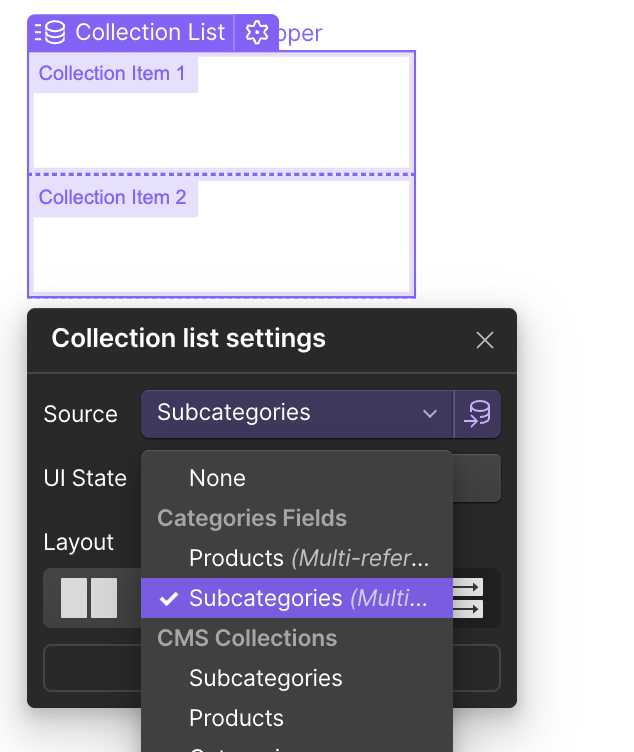Select the Collection Item 1 empty area
This screenshot has width=634, height=752.
pos(221,131)
